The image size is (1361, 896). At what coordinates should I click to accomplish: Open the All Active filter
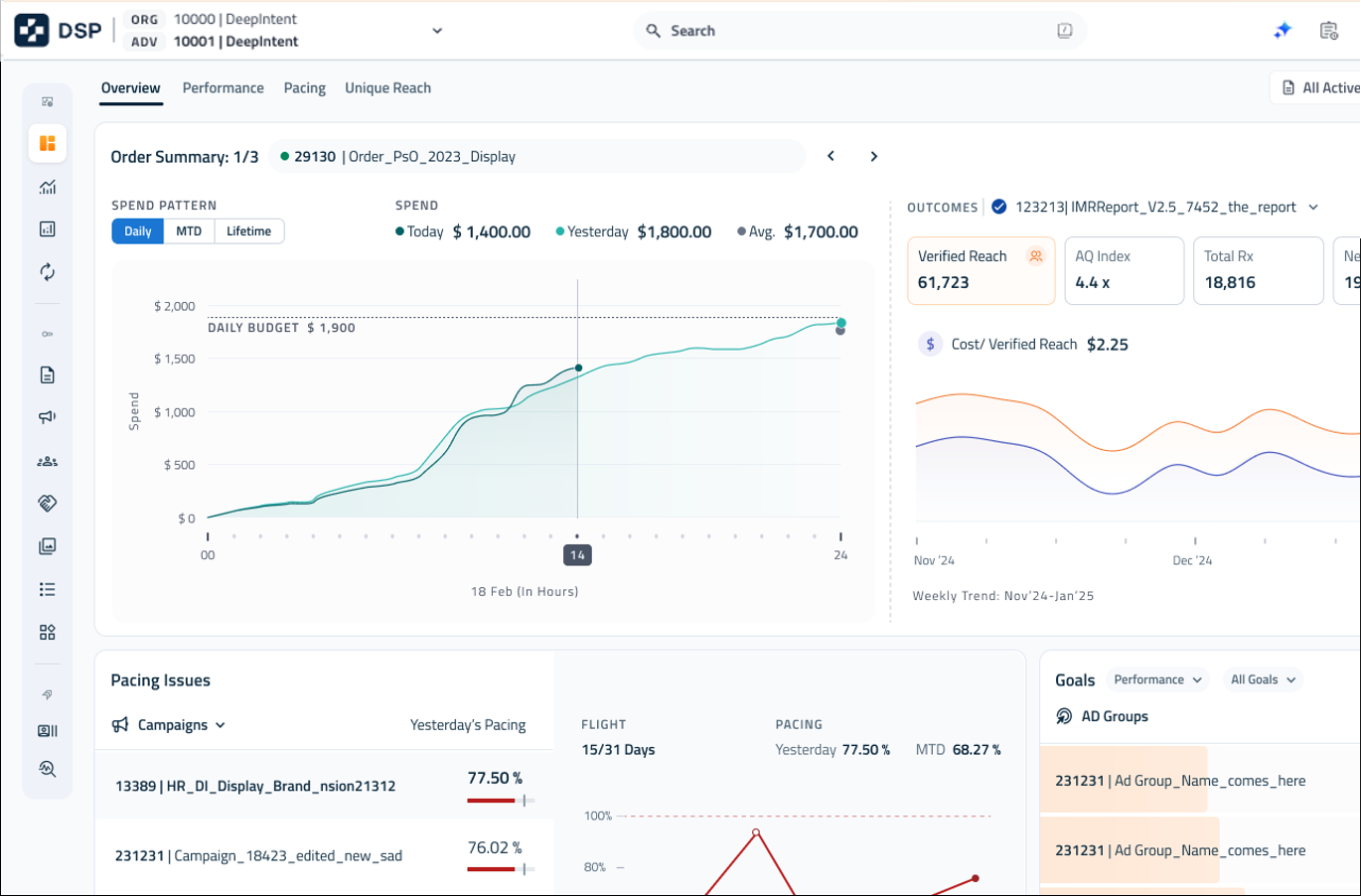pos(1317,87)
